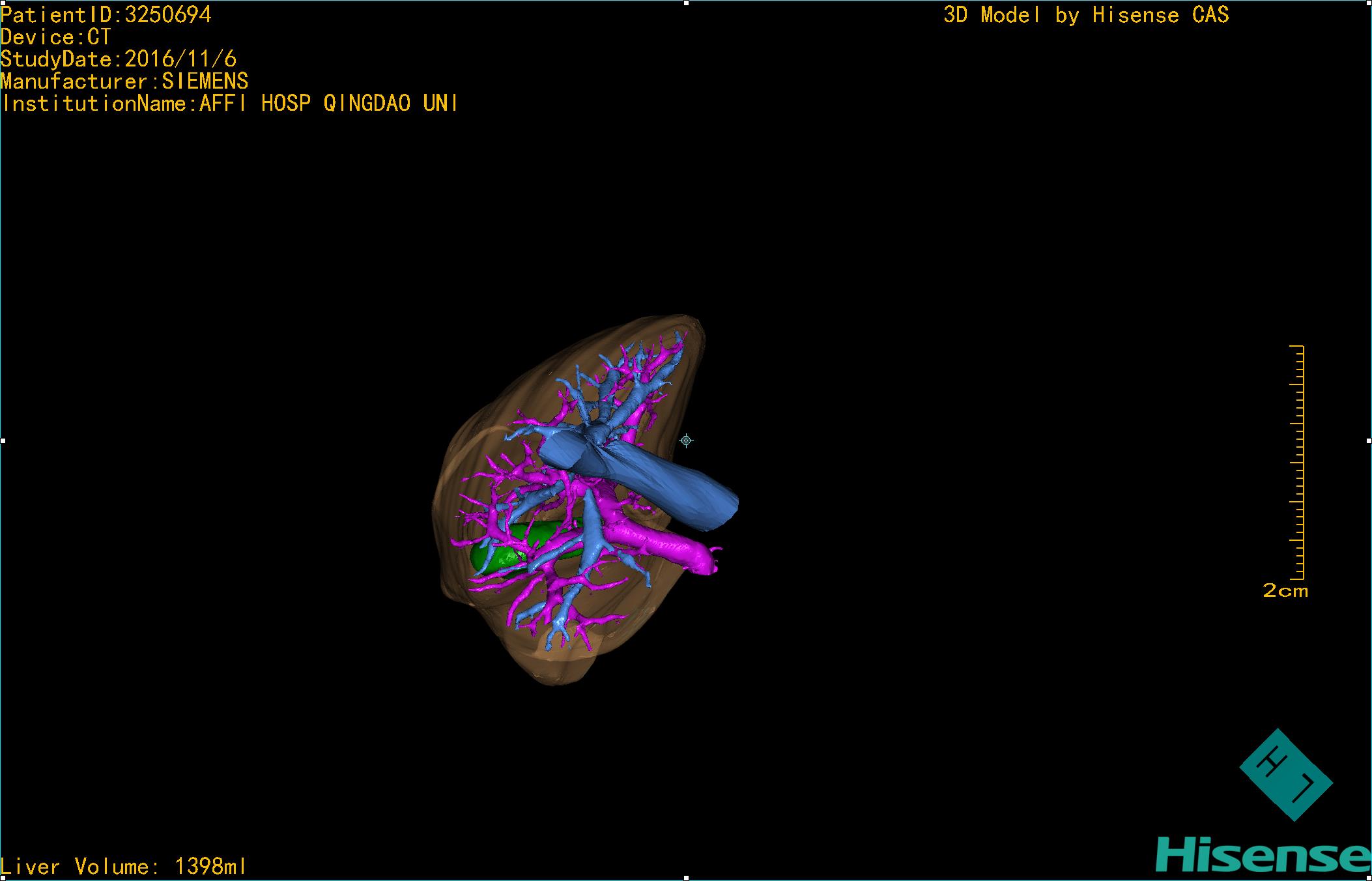Screen dimensions: 1372x881
Task: Click the InstitutionName AFFI HOSP QINGDAO UNI text
Action: click(229, 104)
